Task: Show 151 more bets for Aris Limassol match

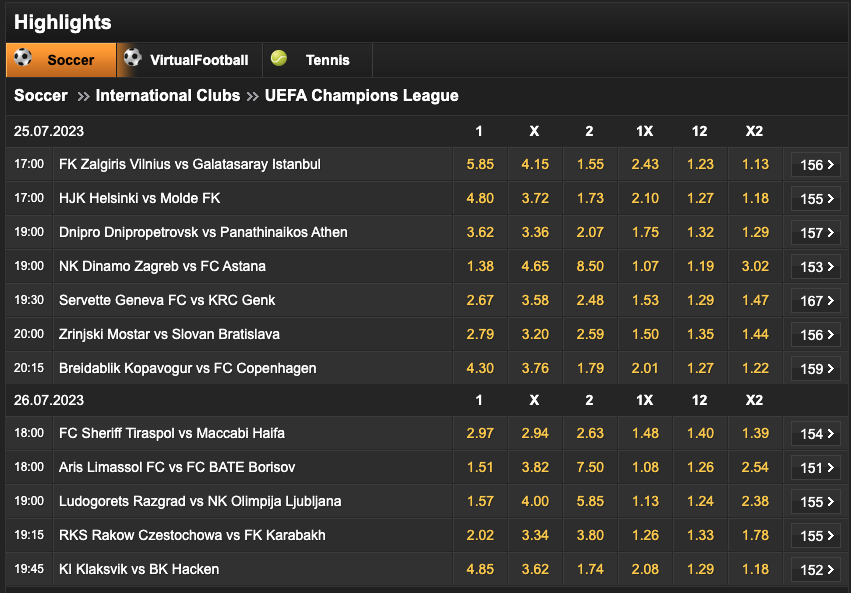Action: (x=816, y=468)
